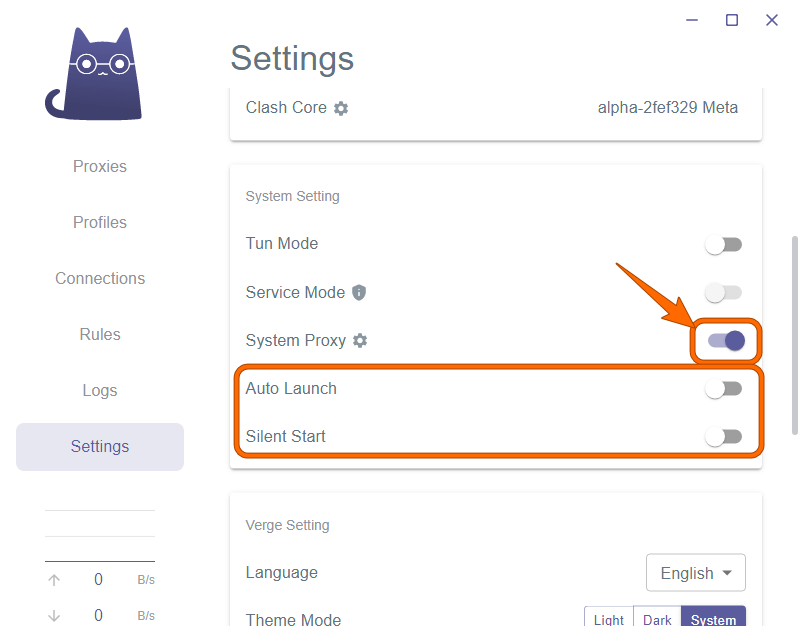
Task: Click the upload speed arrow icon
Action: coord(54,580)
